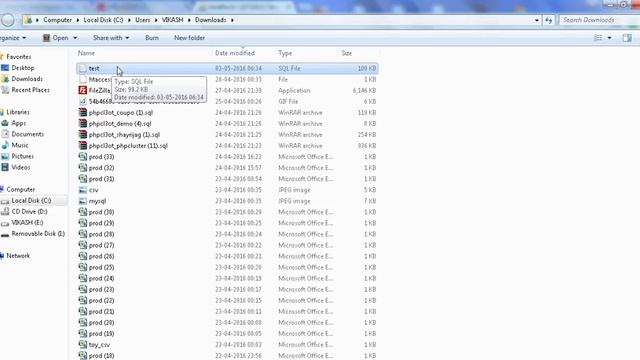Click the Search Downloads field

point(599,20)
